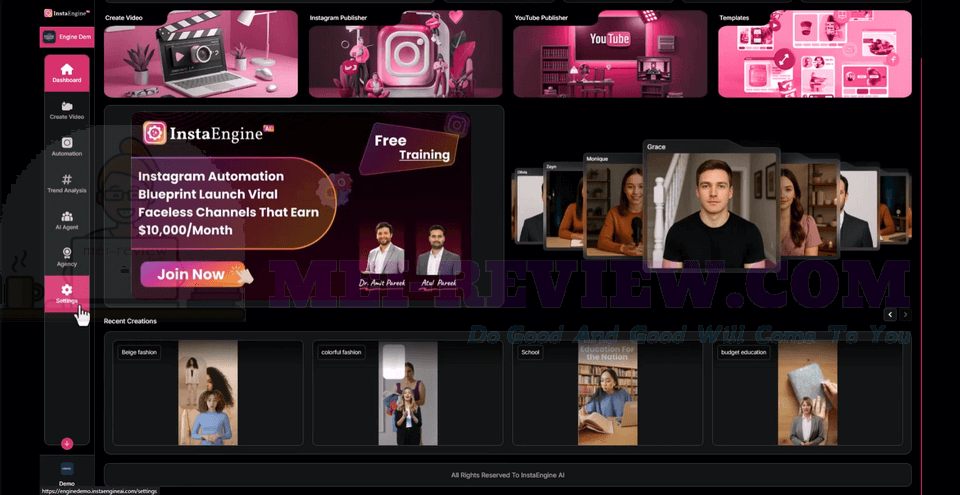Select the Engine Dem workspace button

pos(67,37)
